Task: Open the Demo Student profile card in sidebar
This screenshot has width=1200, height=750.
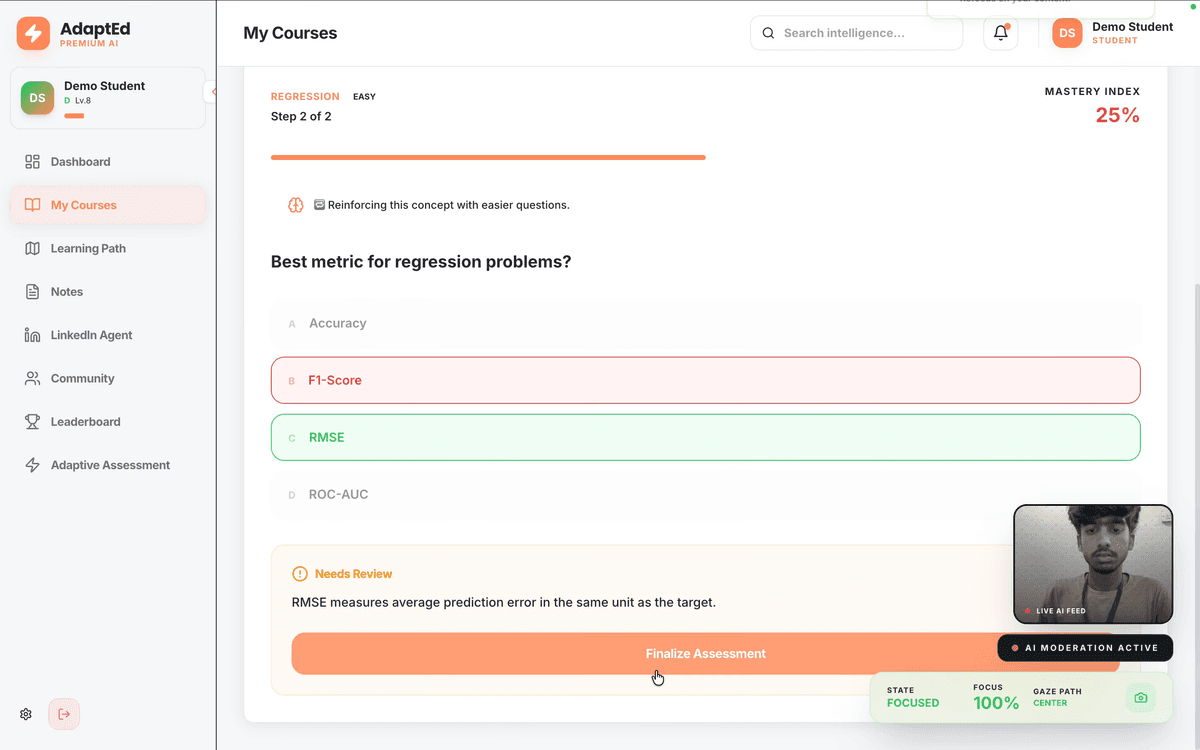Action: [107, 98]
